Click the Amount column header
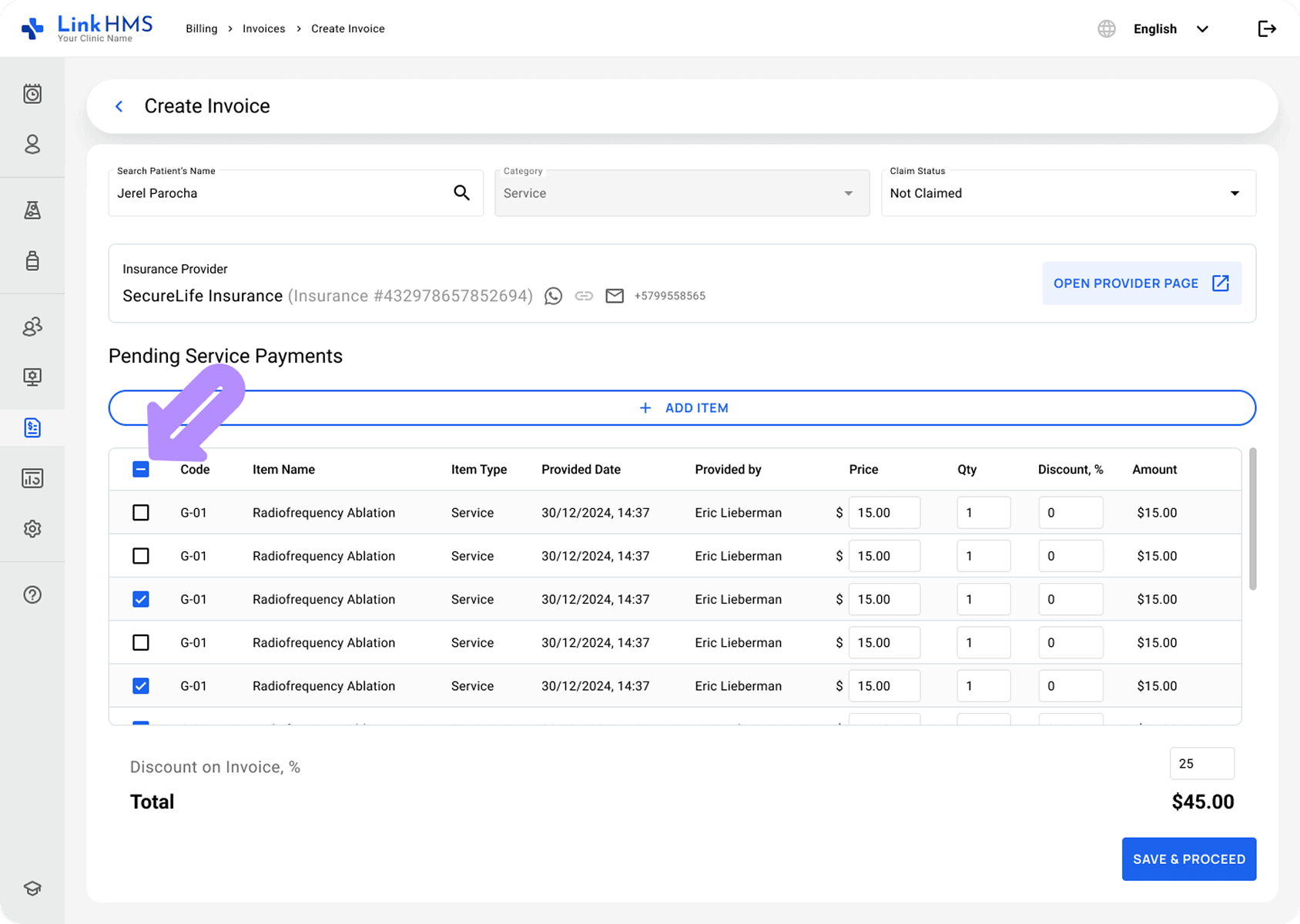The width and height of the screenshot is (1300, 924). [x=1154, y=469]
